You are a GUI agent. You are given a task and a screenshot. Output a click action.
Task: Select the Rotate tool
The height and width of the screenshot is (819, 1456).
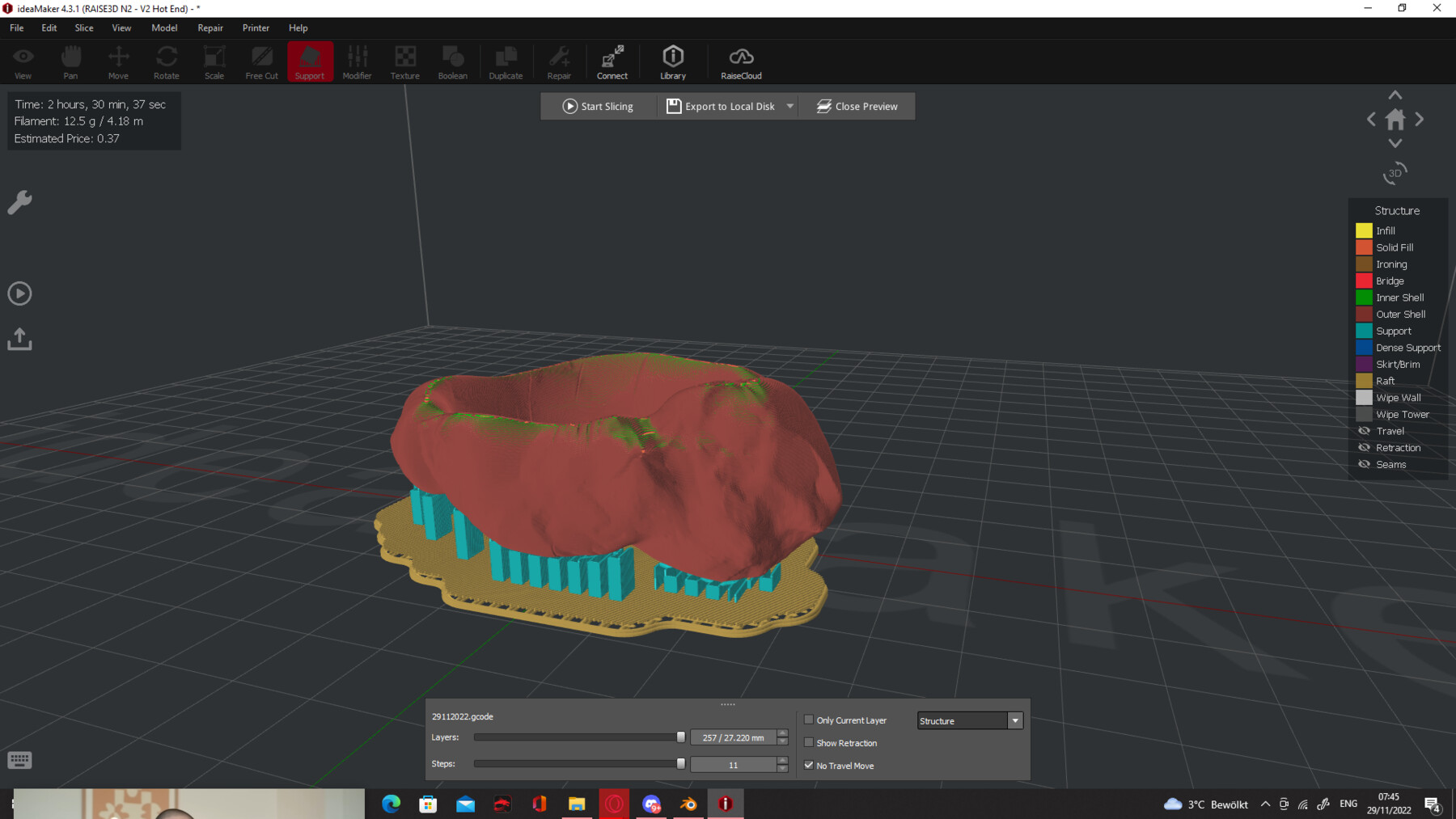coord(166,61)
